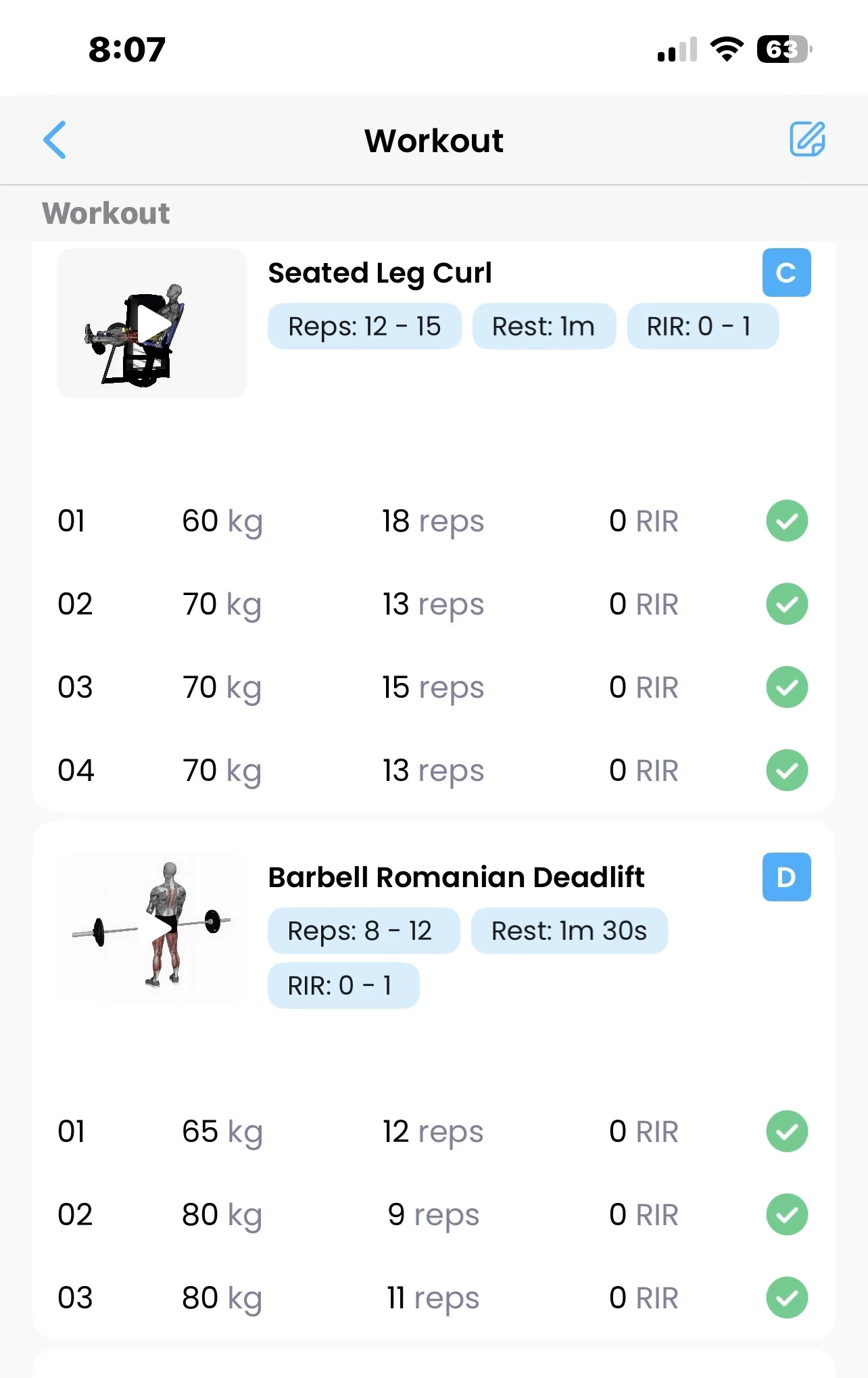Viewport: 868px width, 1378px height.
Task: Tap the Rest: 1m 30s tag
Action: (569, 931)
